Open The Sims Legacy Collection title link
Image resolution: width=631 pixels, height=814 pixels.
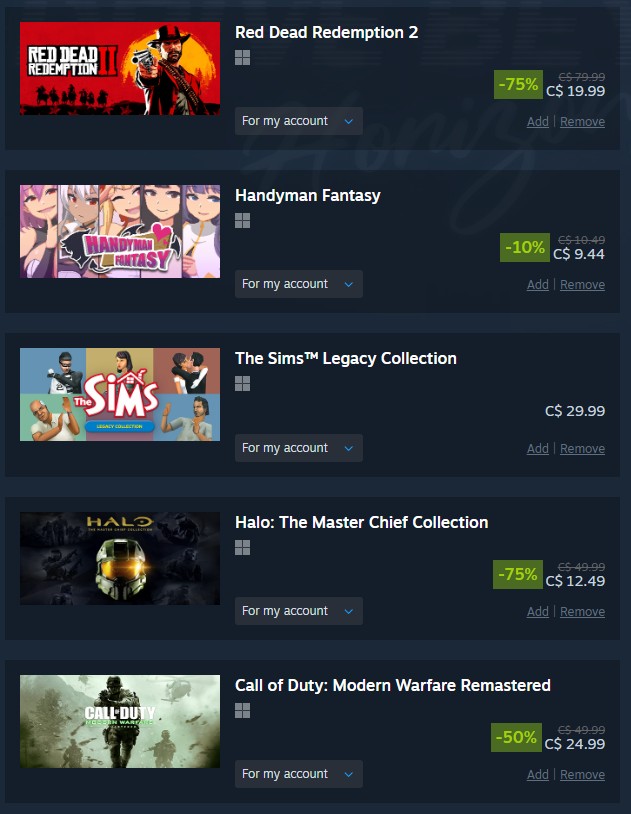click(346, 358)
